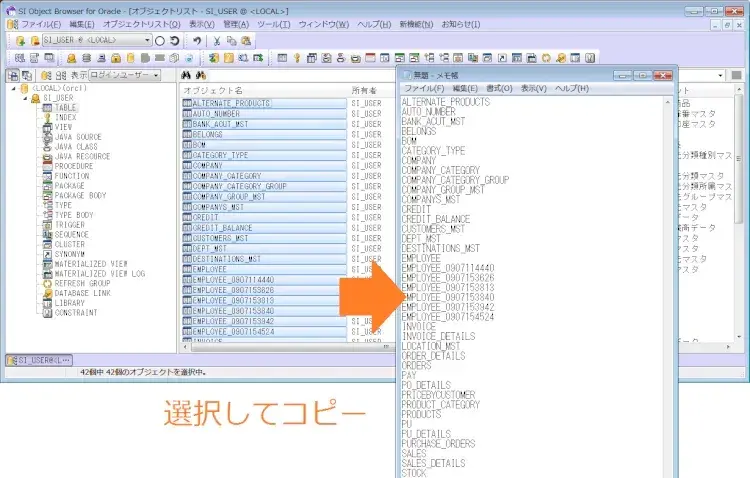Click the undo arrow icon
The image size is (750, 478).
pyautogui.click(x=197, y=41)
